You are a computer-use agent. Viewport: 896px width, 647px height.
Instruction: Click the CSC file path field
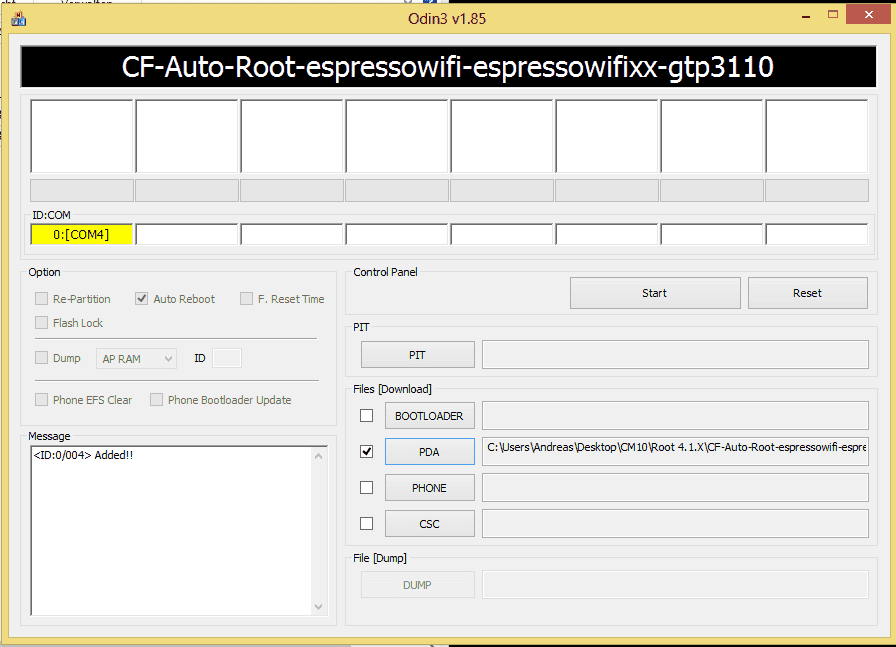(675, 524)
